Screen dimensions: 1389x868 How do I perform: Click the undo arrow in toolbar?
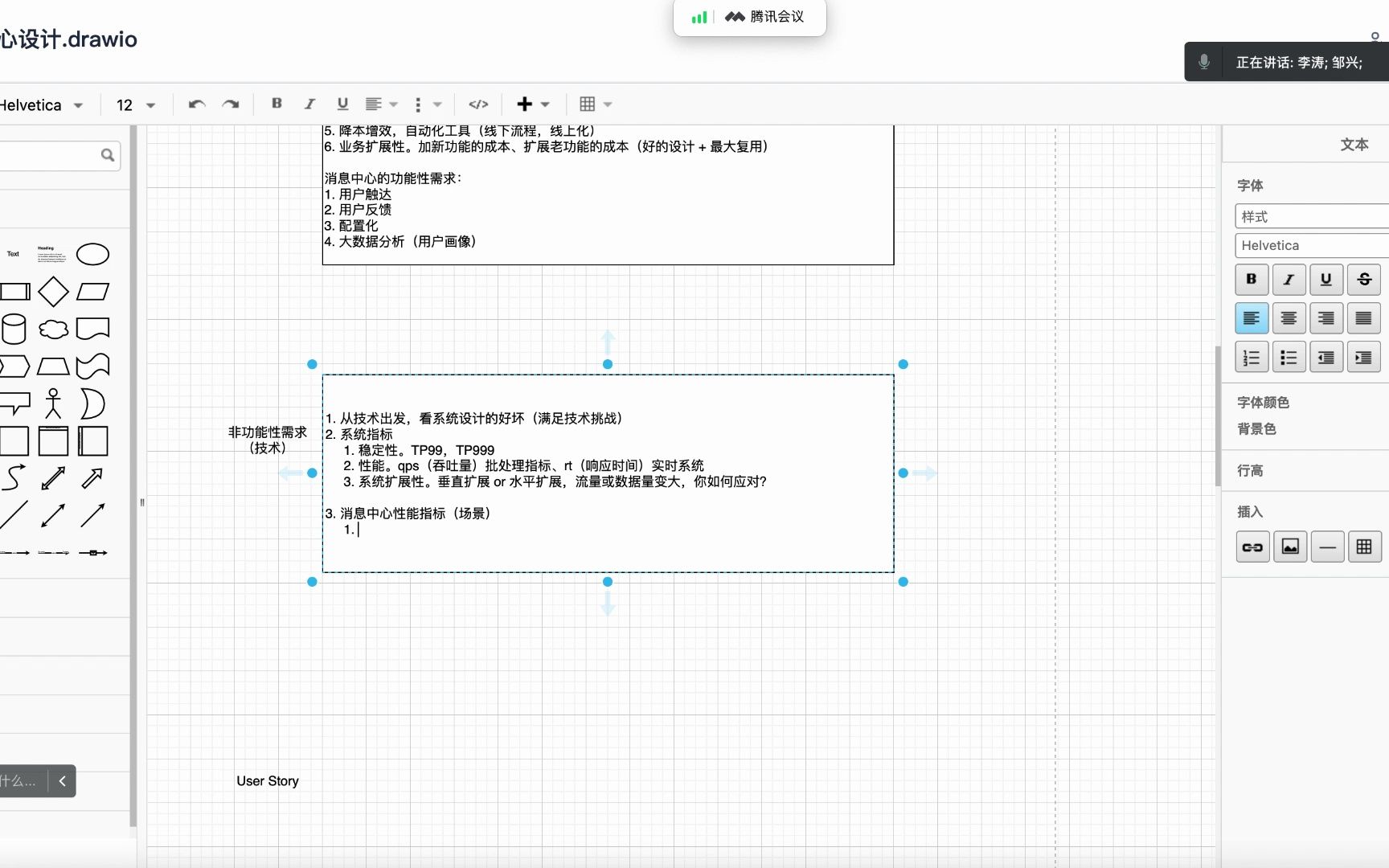197,104
